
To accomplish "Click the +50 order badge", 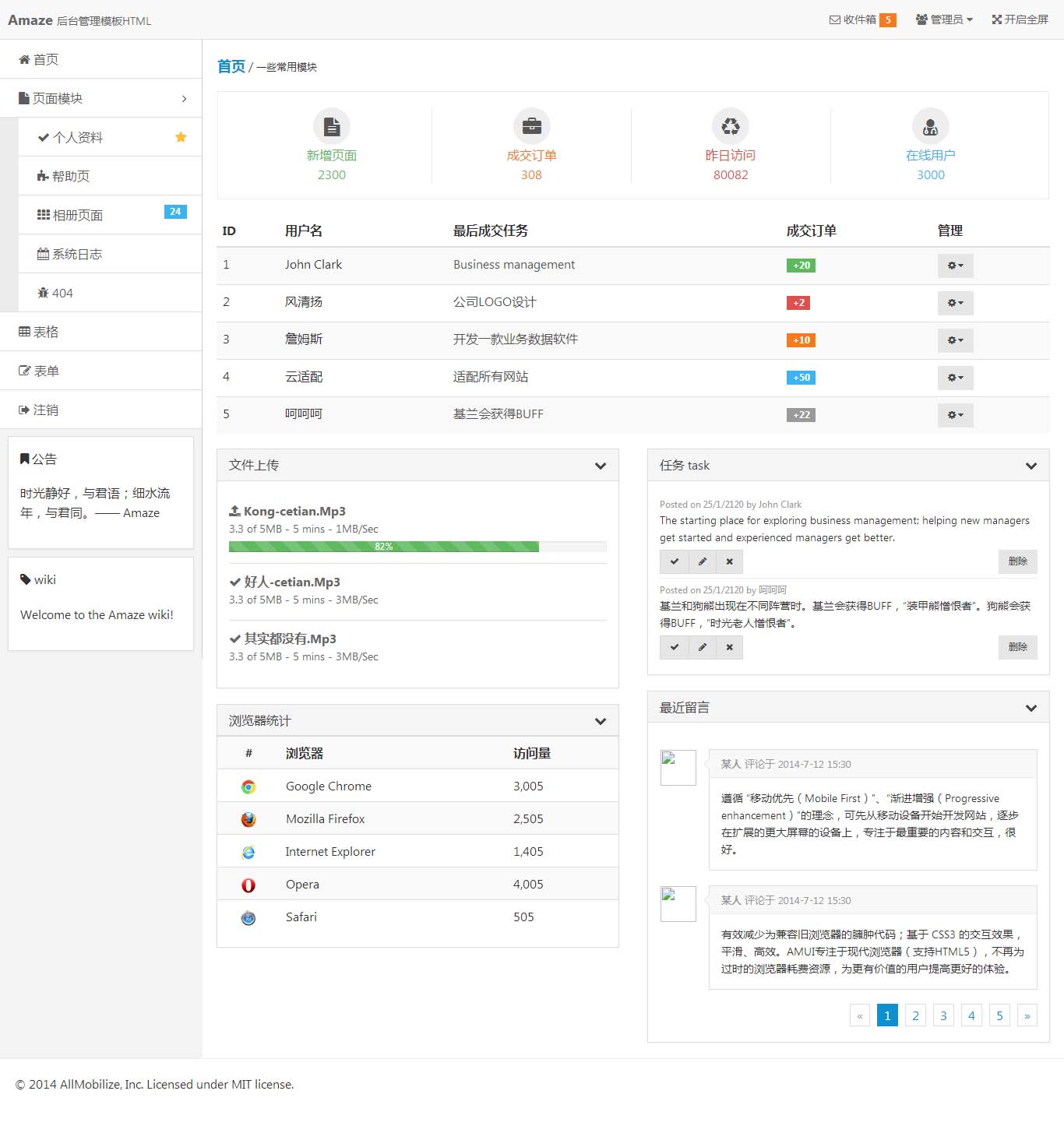I will [802, 378].
